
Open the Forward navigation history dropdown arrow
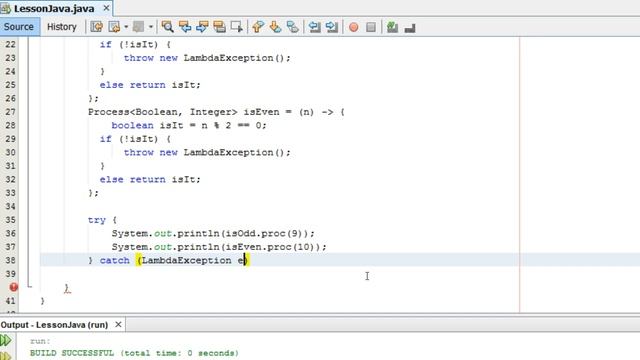coord(150,27)
